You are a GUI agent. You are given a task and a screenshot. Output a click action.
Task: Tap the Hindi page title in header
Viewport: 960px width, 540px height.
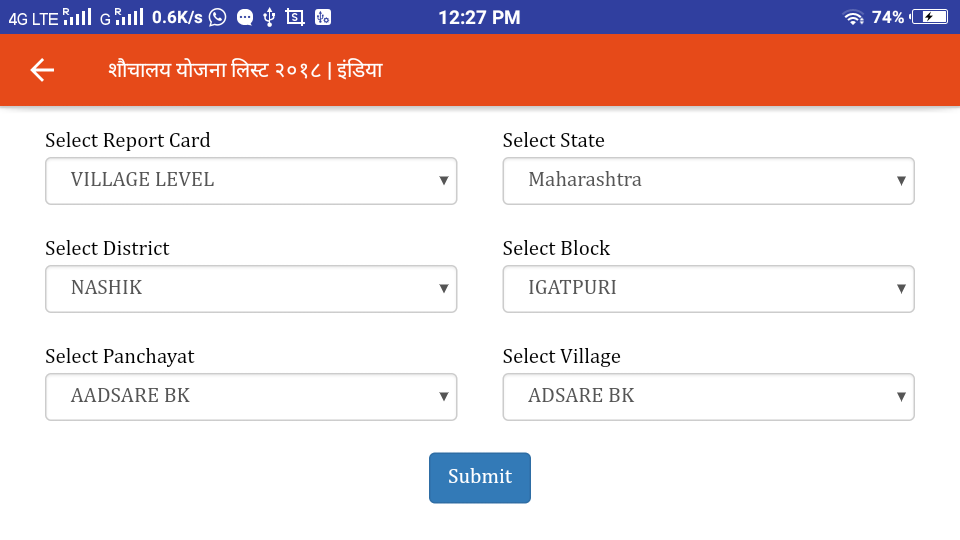click(245, 70)
